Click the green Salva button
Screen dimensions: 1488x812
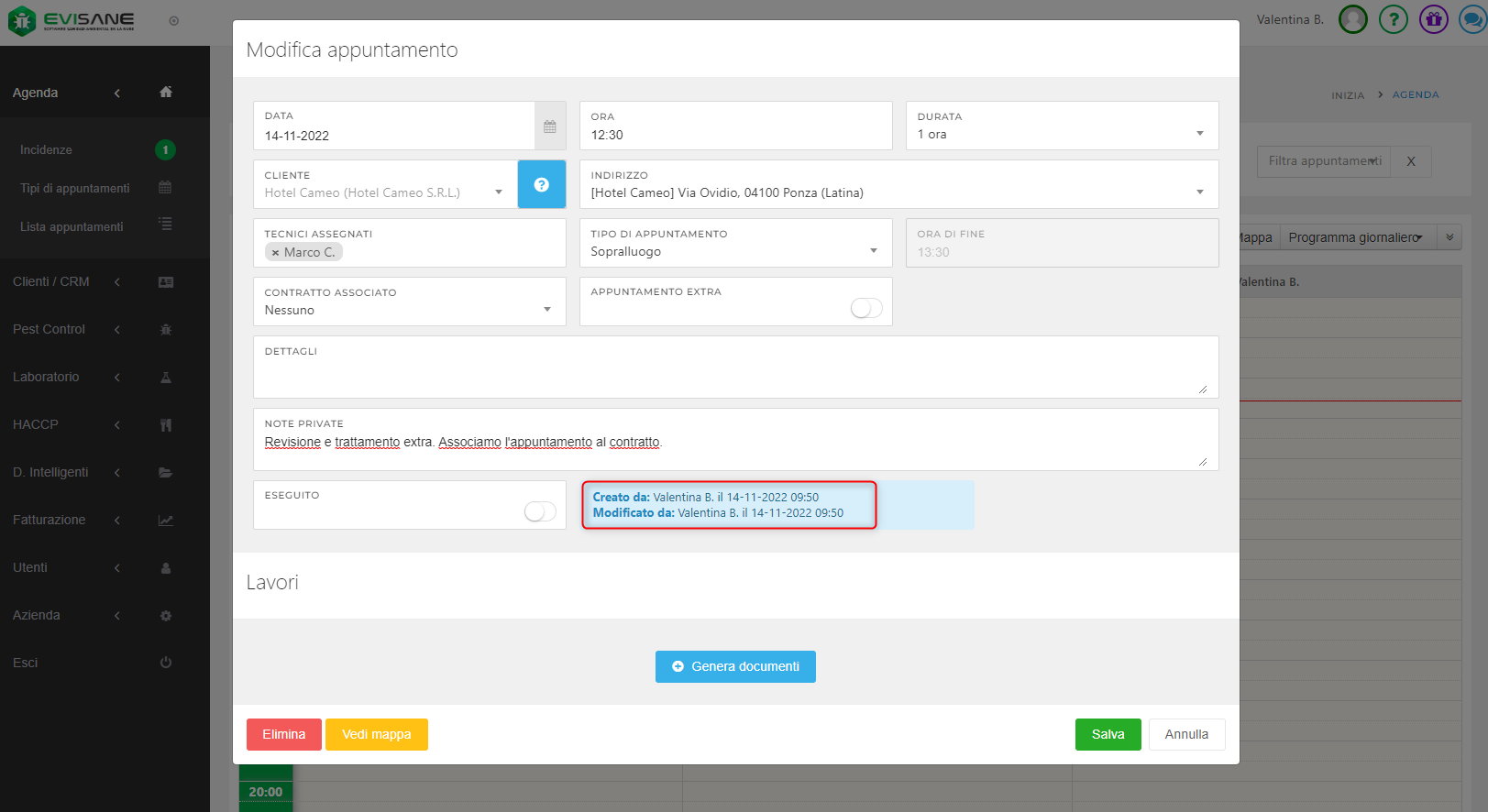coord(1108,734)
